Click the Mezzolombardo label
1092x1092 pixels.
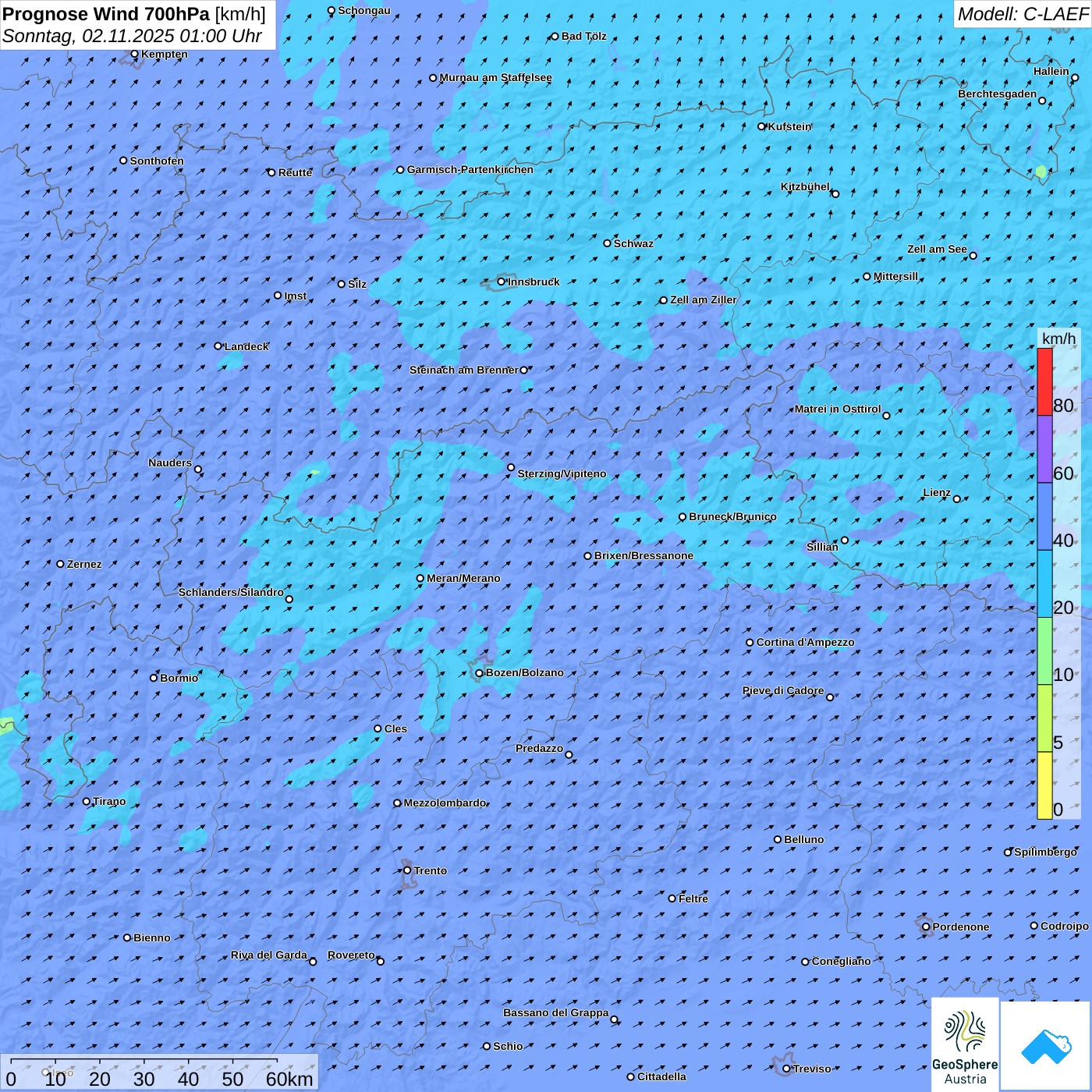pos(445,803)
